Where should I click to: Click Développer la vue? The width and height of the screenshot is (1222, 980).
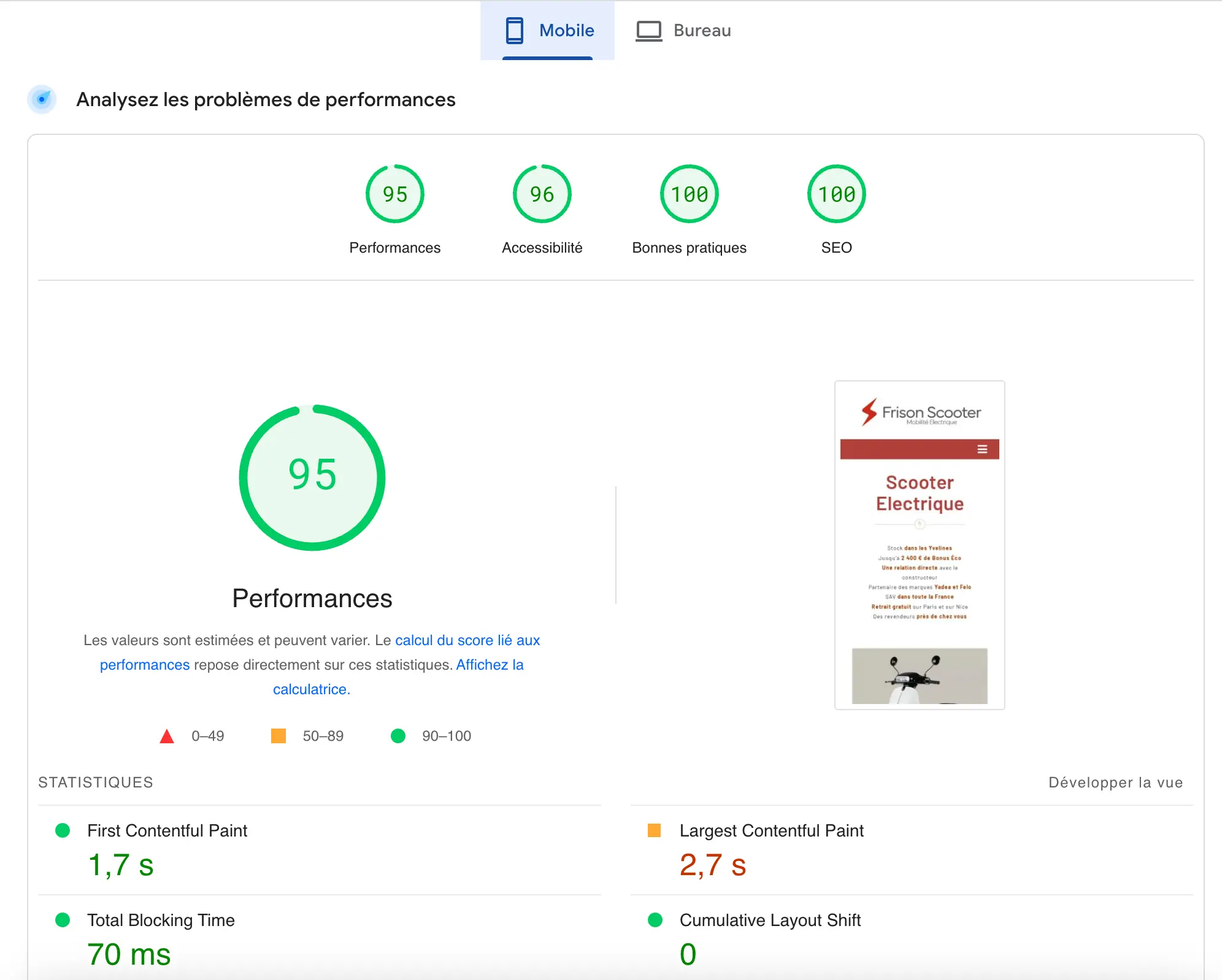[1115, 783]
